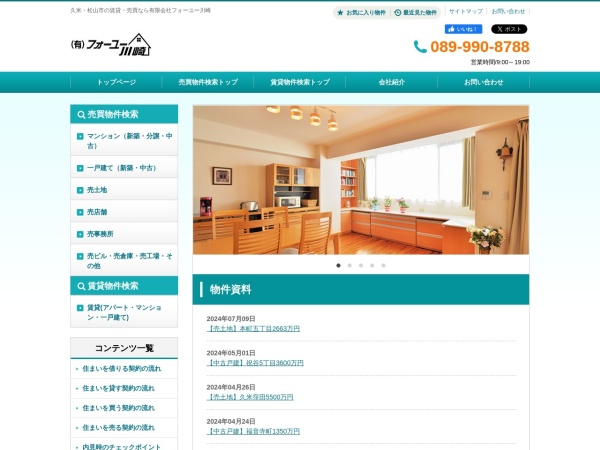600x450 pixels.
Task: Click the company logo フォーユー川崎
Action: pos(111,45)
